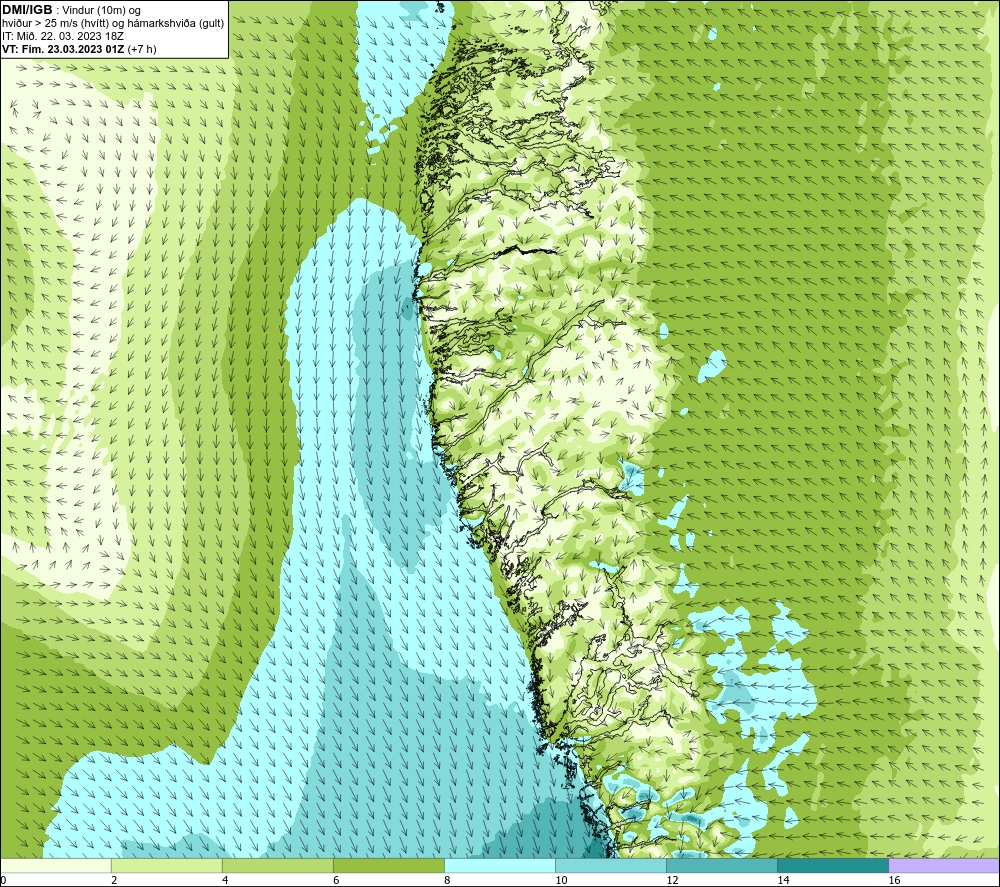Click the legend label '0'
The image size is (1000, 887).
[3, 881]
